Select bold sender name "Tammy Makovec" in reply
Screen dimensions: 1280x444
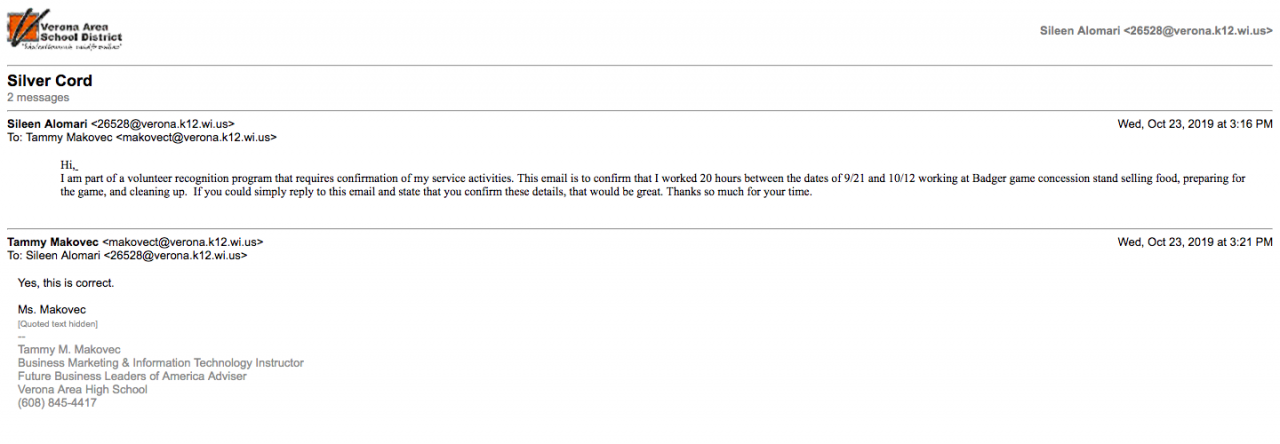click(52, 242)
